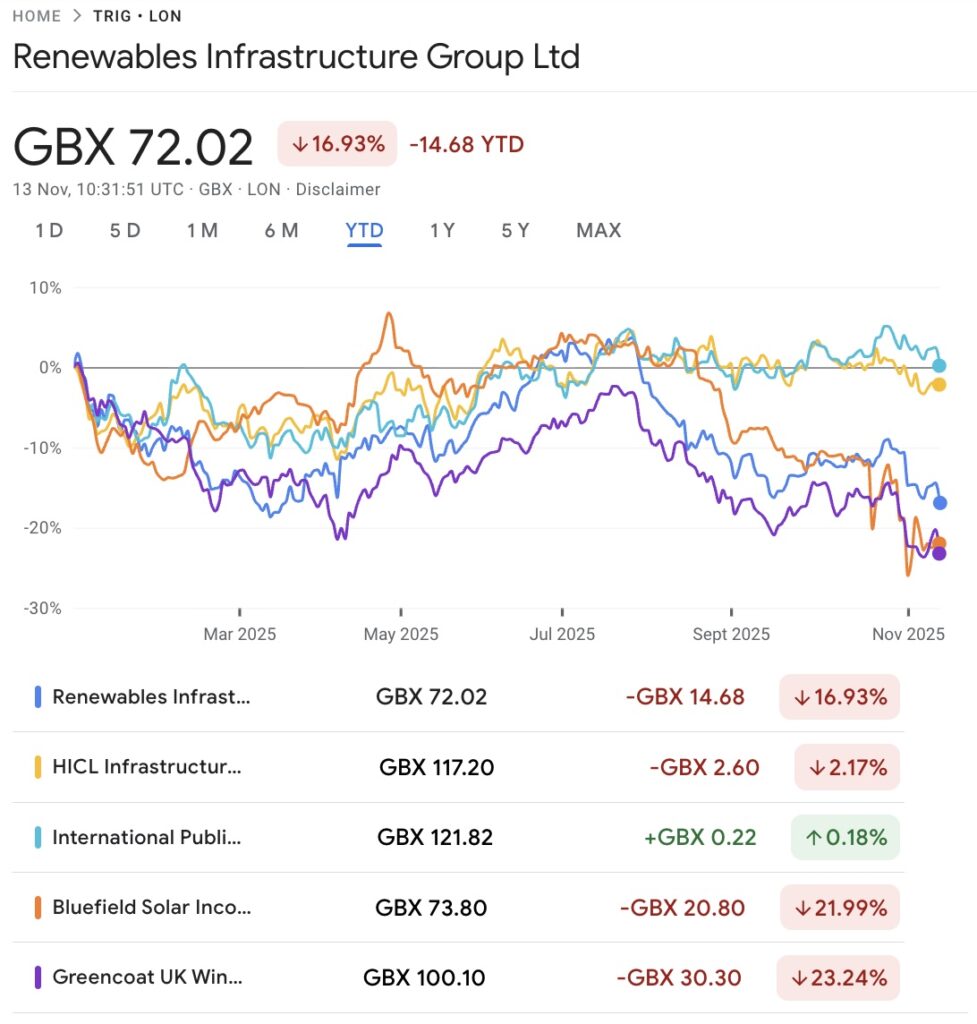Click the green up-arrow badge showing 0.18%

point(845,837)
